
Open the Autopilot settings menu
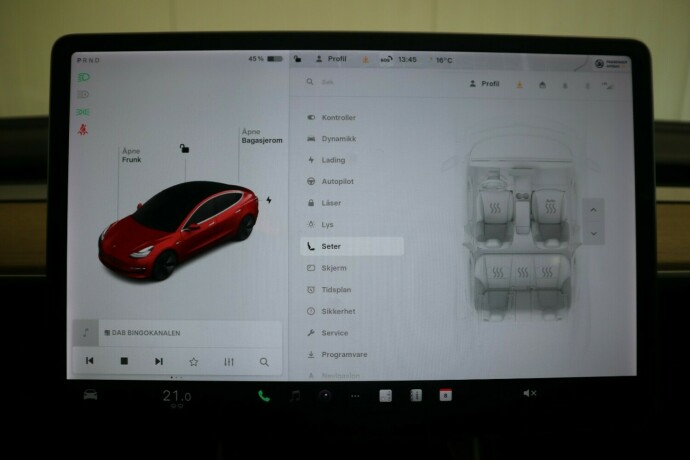[337, 181]
